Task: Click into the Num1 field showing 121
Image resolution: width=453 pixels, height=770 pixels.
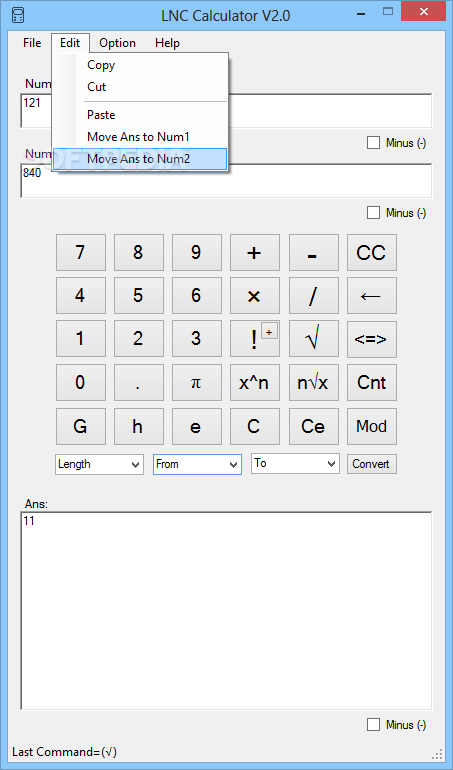Action: (x=226, y=111)
